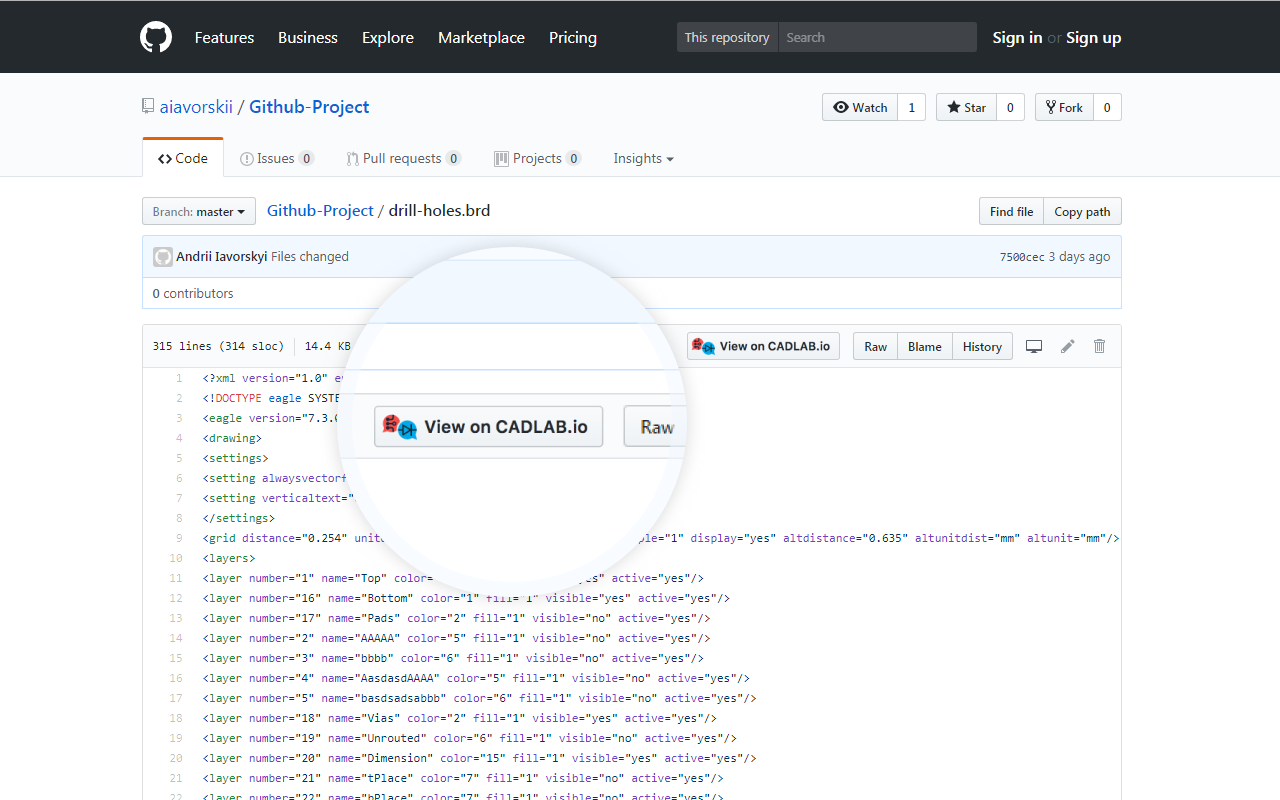This screenshot has height=800, width=1280.
Task: Click the GitHub Octocat logo
Action: (x=156, y=36)
